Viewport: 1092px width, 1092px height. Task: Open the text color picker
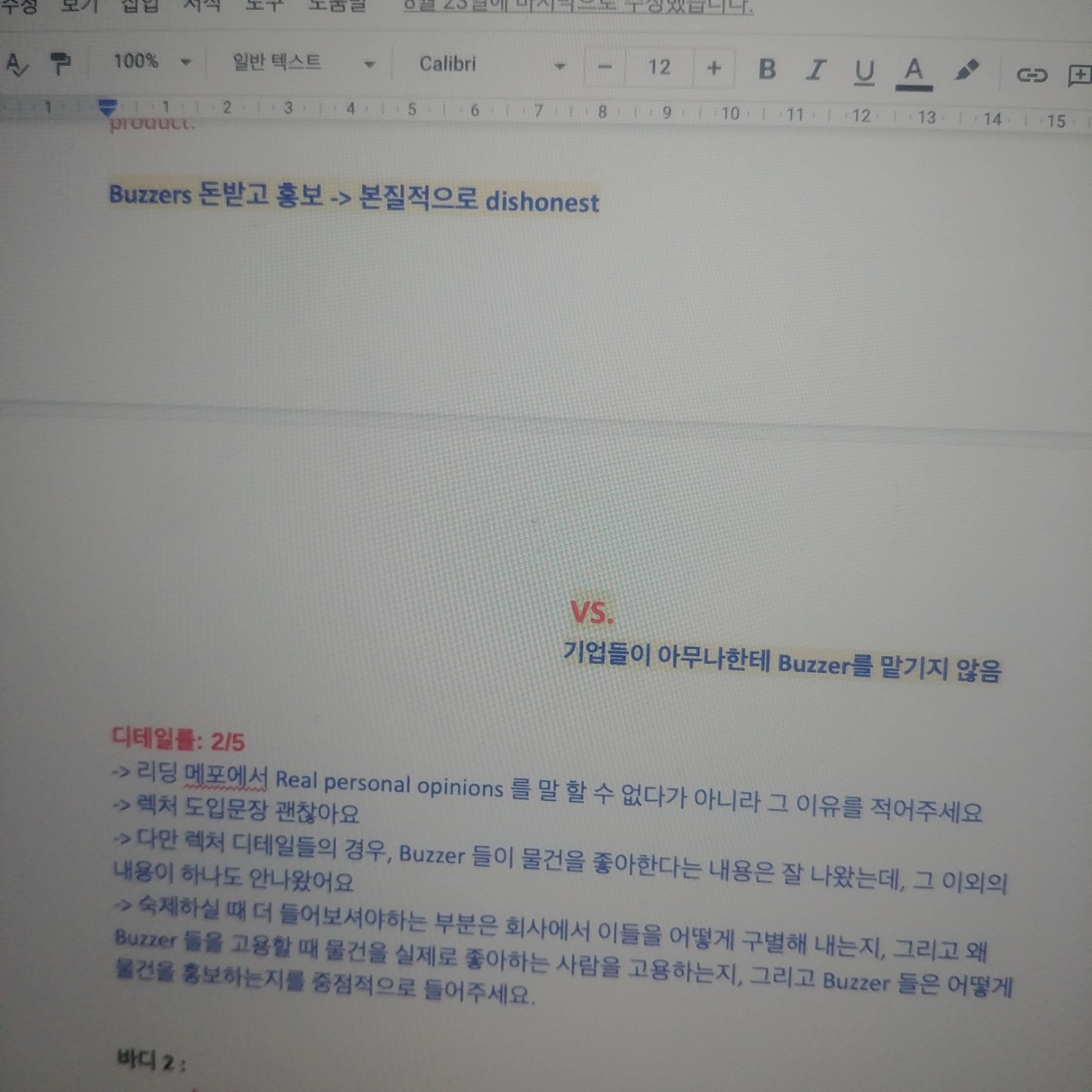(x=914, y=73)
